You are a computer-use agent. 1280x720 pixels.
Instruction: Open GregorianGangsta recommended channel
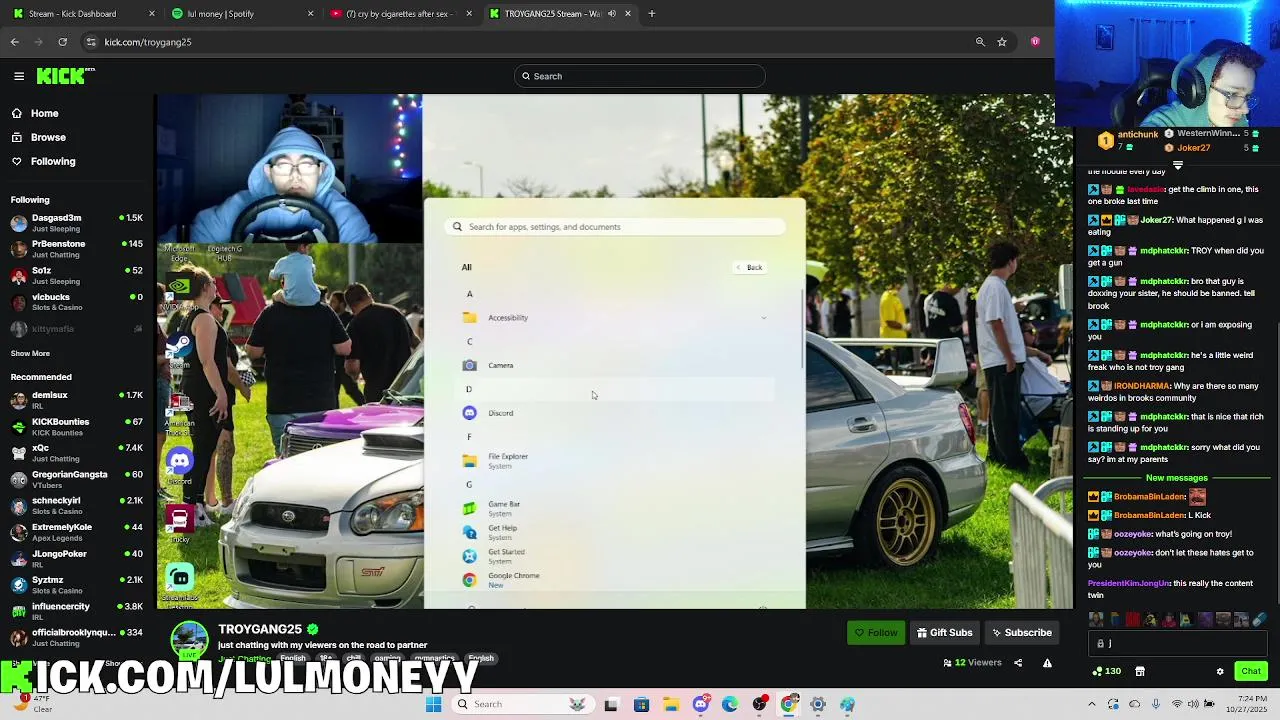pyautogui.click(x=76, y=479)
